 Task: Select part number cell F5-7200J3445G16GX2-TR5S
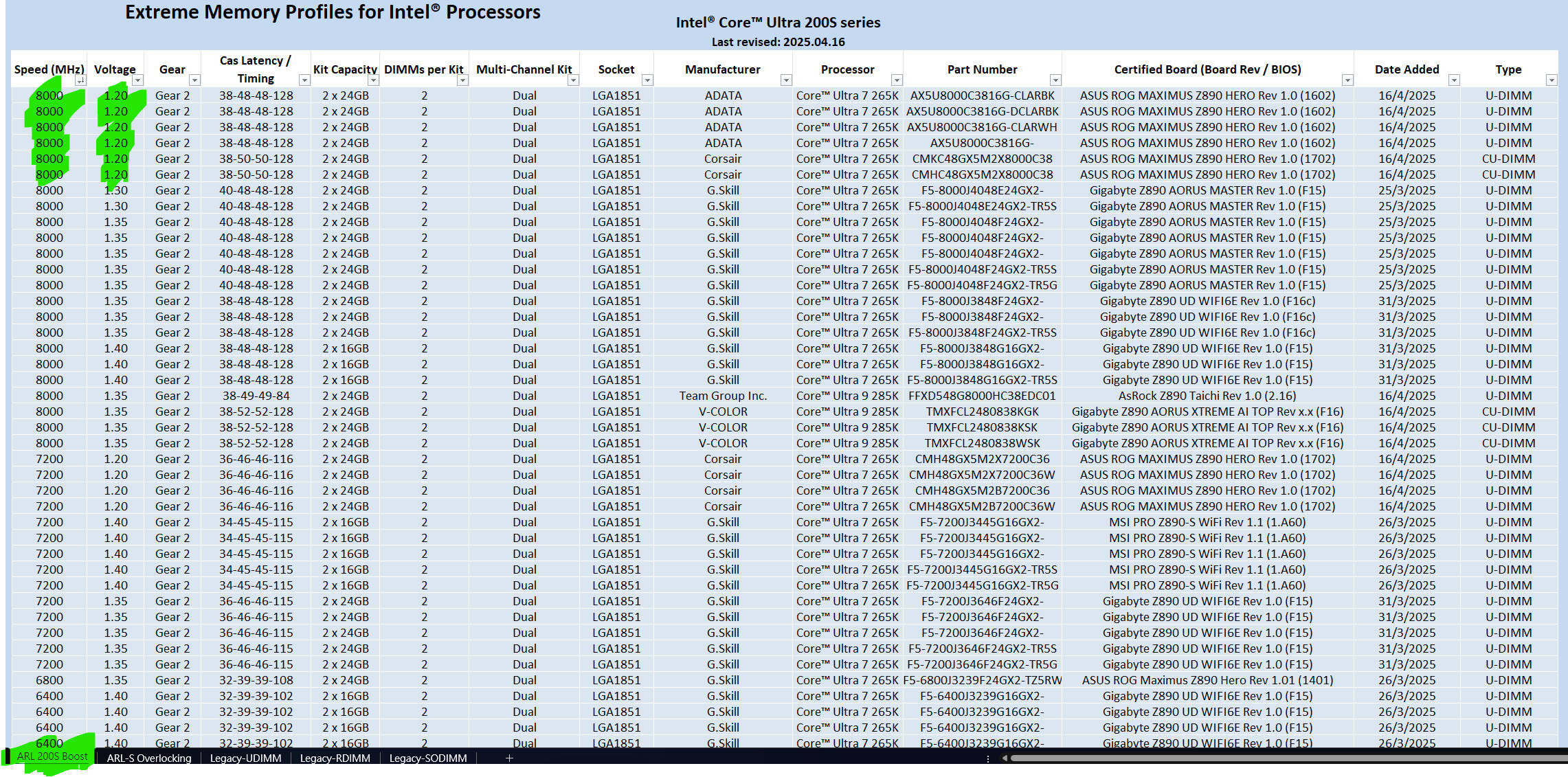[982, 570]
